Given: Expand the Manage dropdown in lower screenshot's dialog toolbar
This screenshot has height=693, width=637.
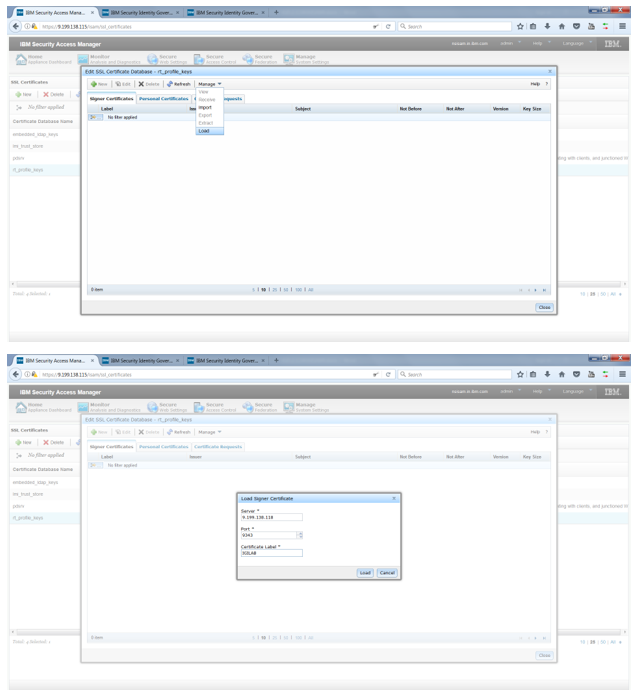Looking at the screenshot, I should click(x=210, y=432).
